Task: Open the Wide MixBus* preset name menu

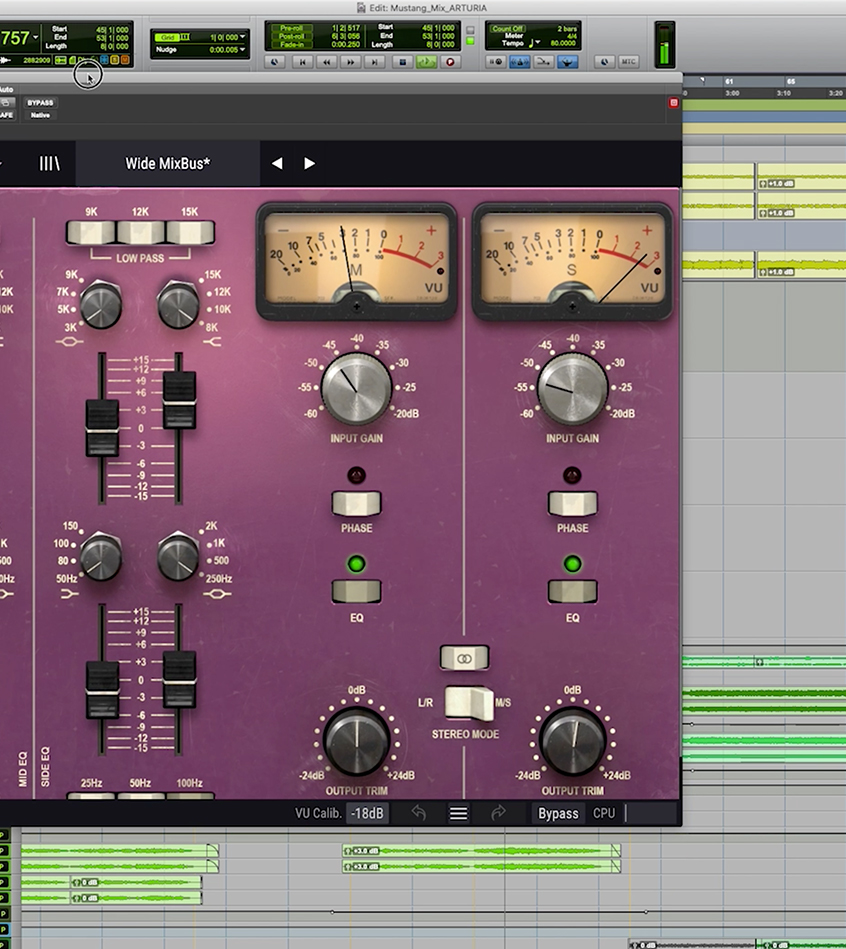Action: pos(168,163)
